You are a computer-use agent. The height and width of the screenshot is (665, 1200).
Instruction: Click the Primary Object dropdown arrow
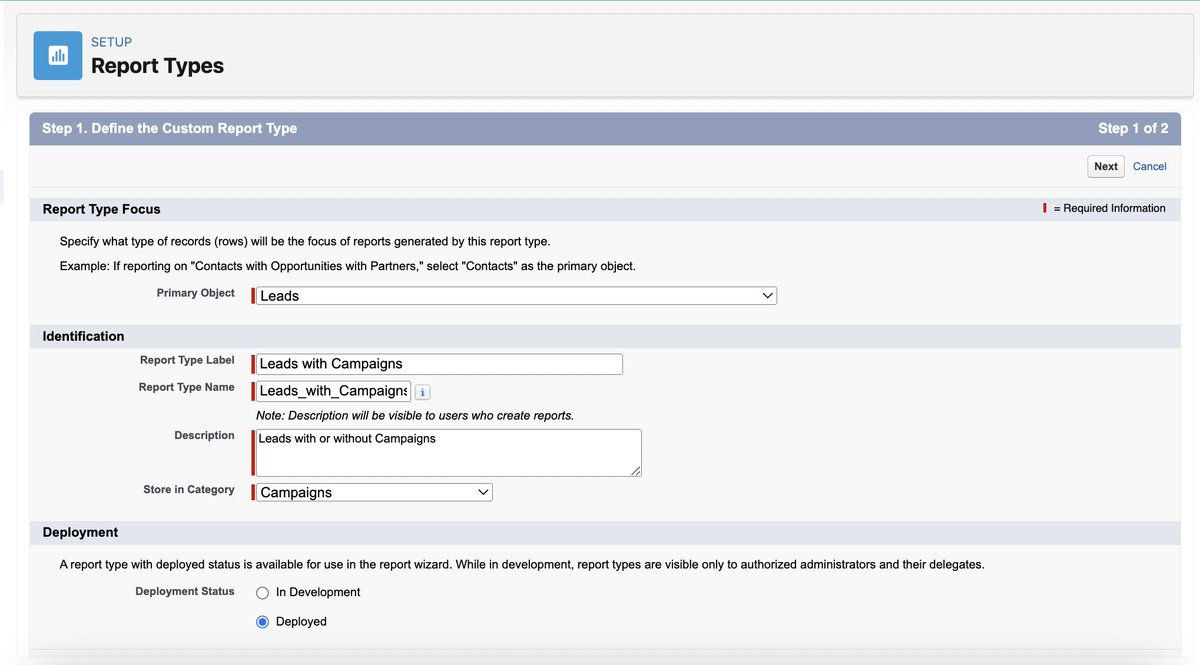click(x=767, y=295)
